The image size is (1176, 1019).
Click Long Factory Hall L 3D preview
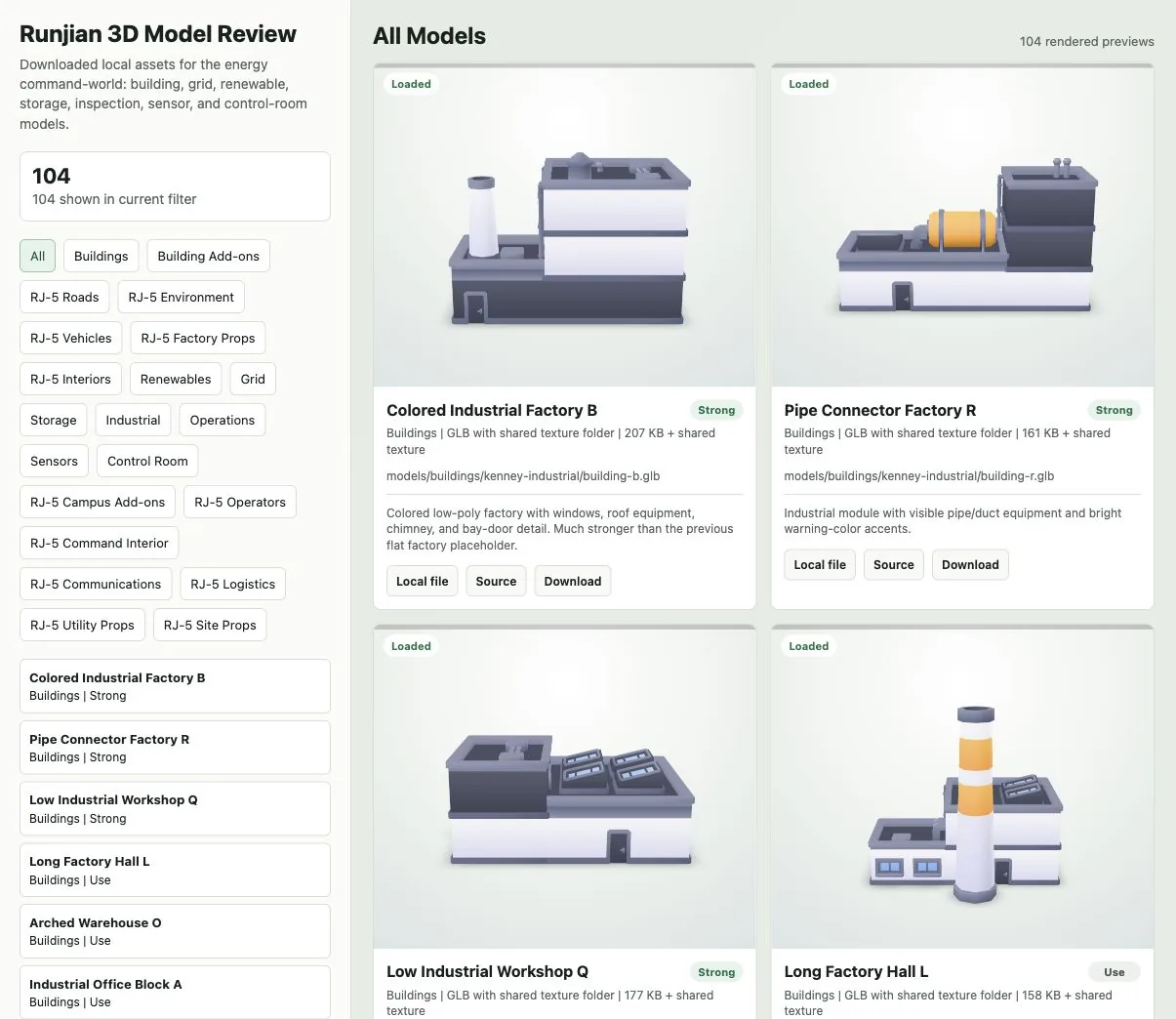tap(962, 789)
